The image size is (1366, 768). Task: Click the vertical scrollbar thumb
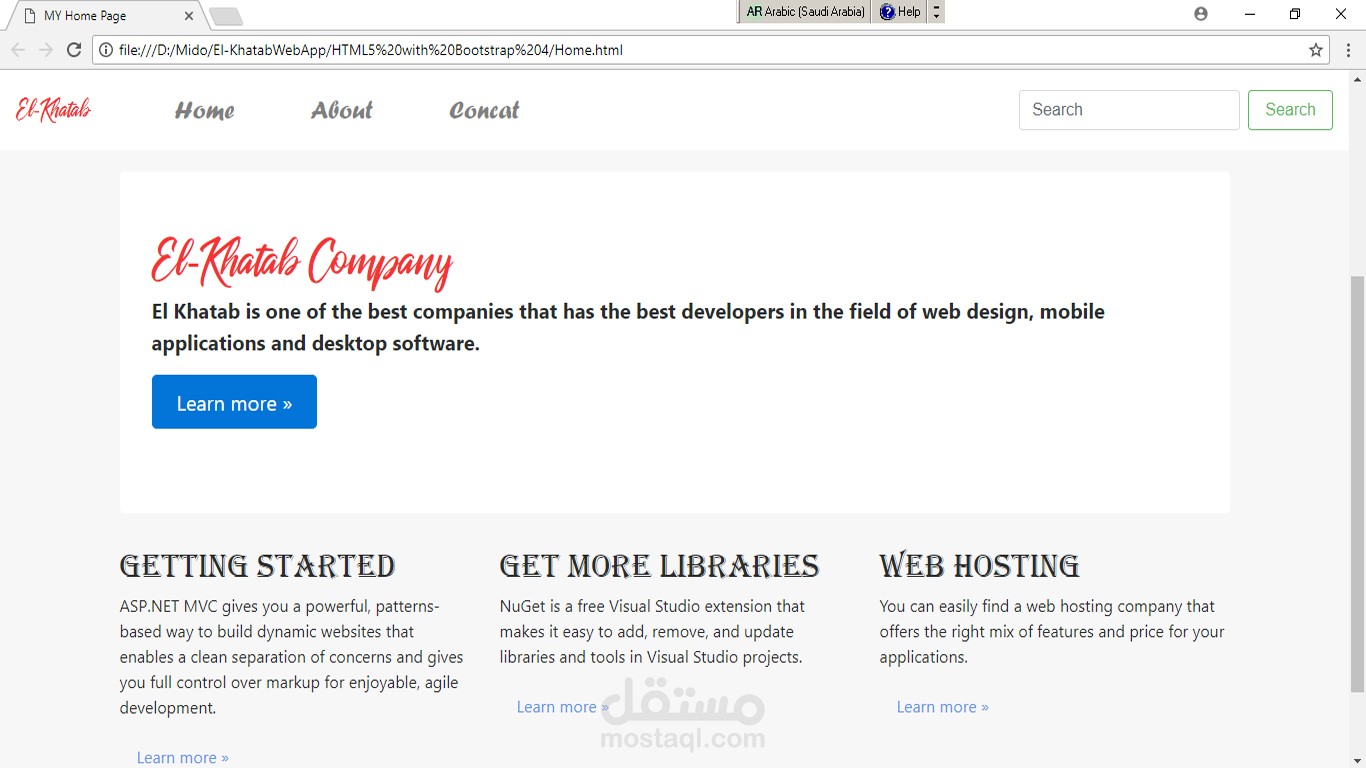click(x=1357, y=485)
